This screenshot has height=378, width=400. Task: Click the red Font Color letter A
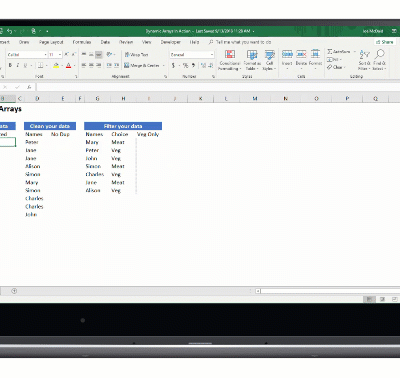coord(68,65)
